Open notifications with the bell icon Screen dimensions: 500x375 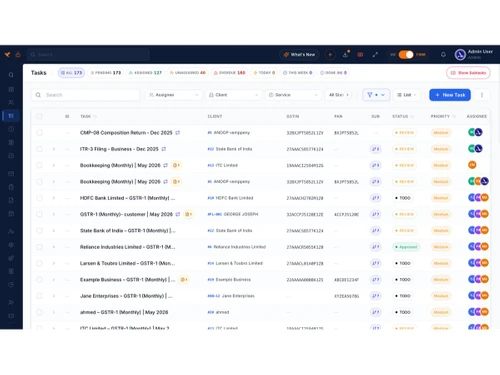(443, 54)
